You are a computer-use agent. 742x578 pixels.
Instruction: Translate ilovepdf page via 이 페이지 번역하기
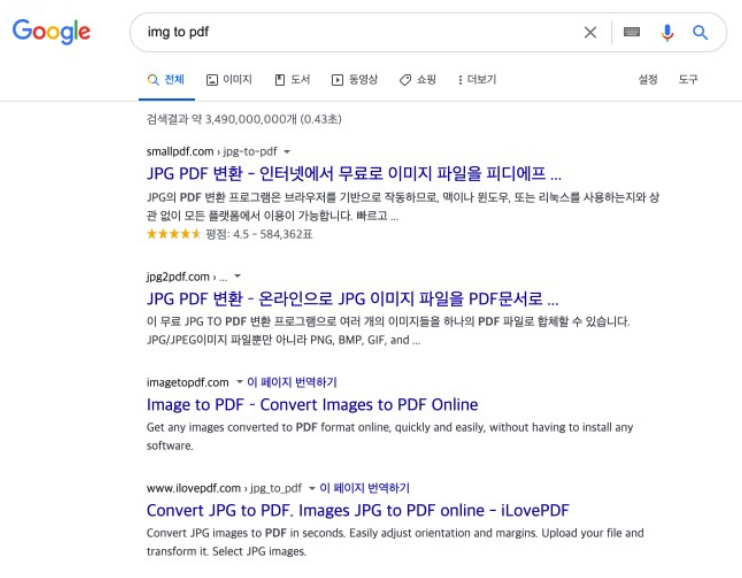click(364, 488)
